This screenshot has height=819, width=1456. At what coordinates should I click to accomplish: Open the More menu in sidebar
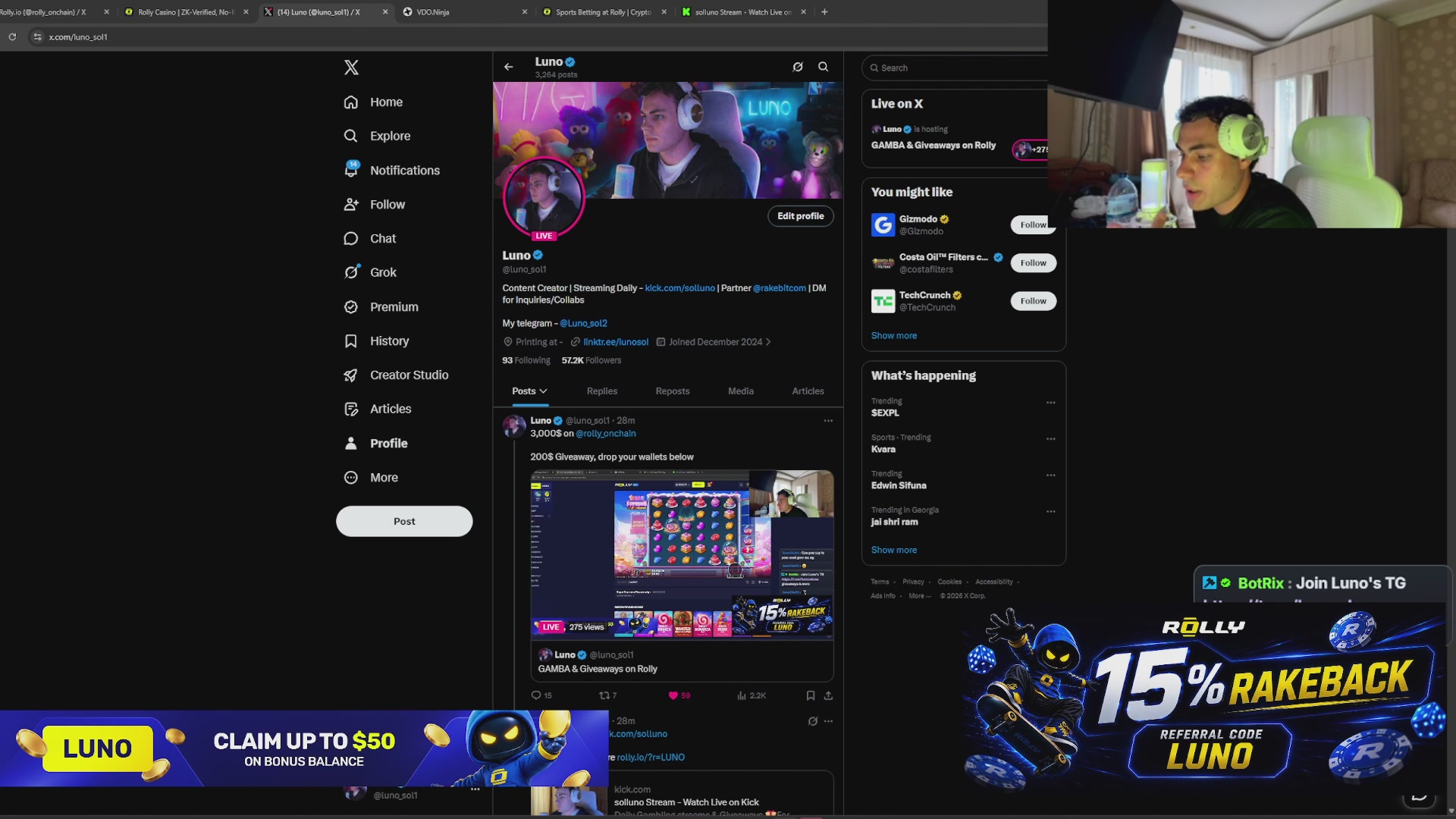(371, 478)
